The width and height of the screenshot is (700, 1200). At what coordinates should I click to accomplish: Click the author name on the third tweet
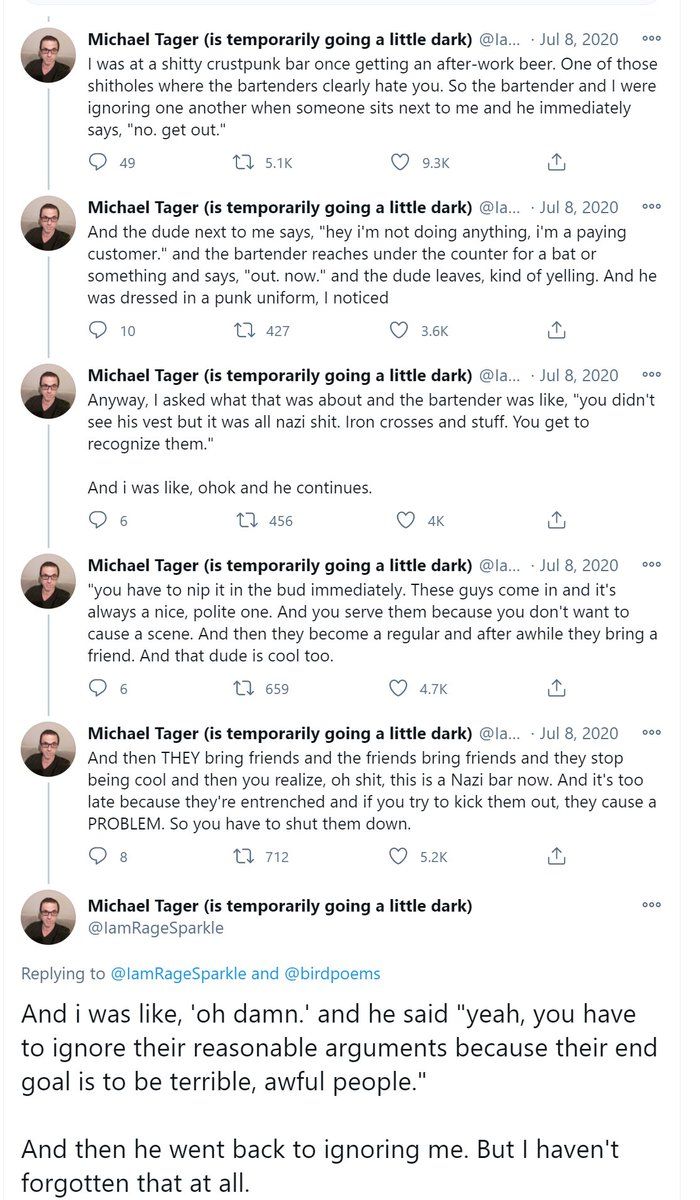[280, 375]
